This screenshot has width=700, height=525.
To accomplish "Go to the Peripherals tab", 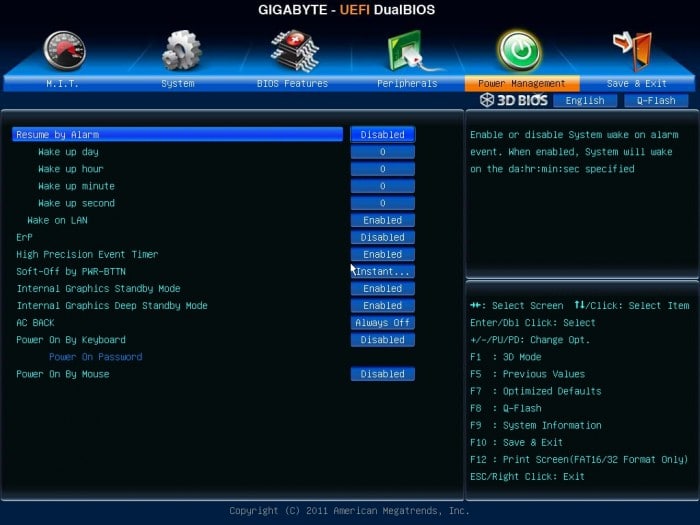I will 407,83.
